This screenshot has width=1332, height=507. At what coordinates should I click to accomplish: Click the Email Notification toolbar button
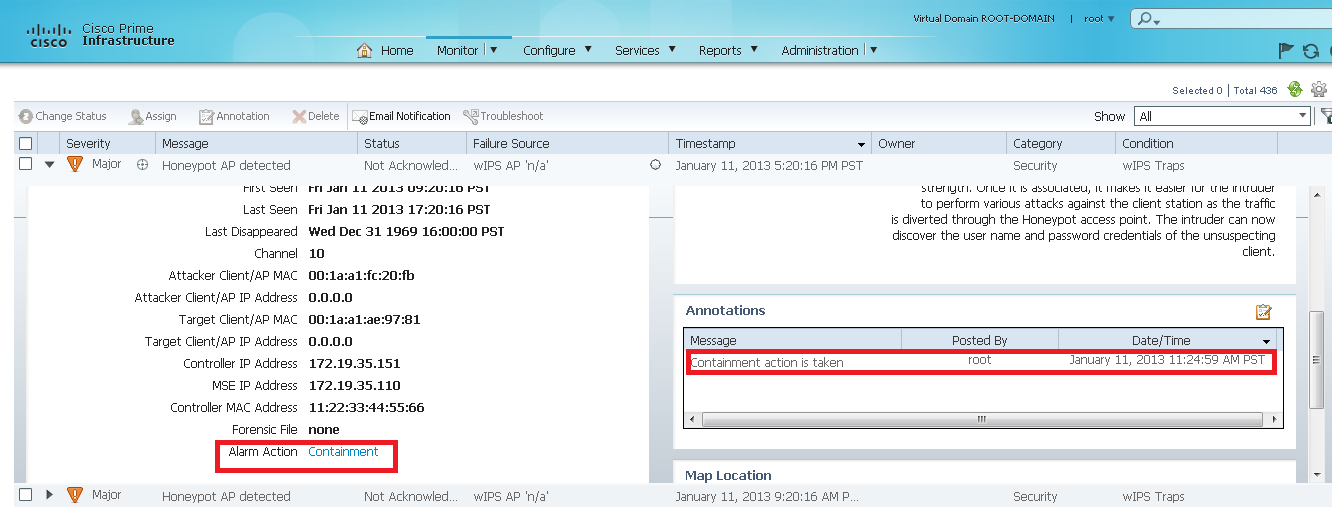click(402, 116)
